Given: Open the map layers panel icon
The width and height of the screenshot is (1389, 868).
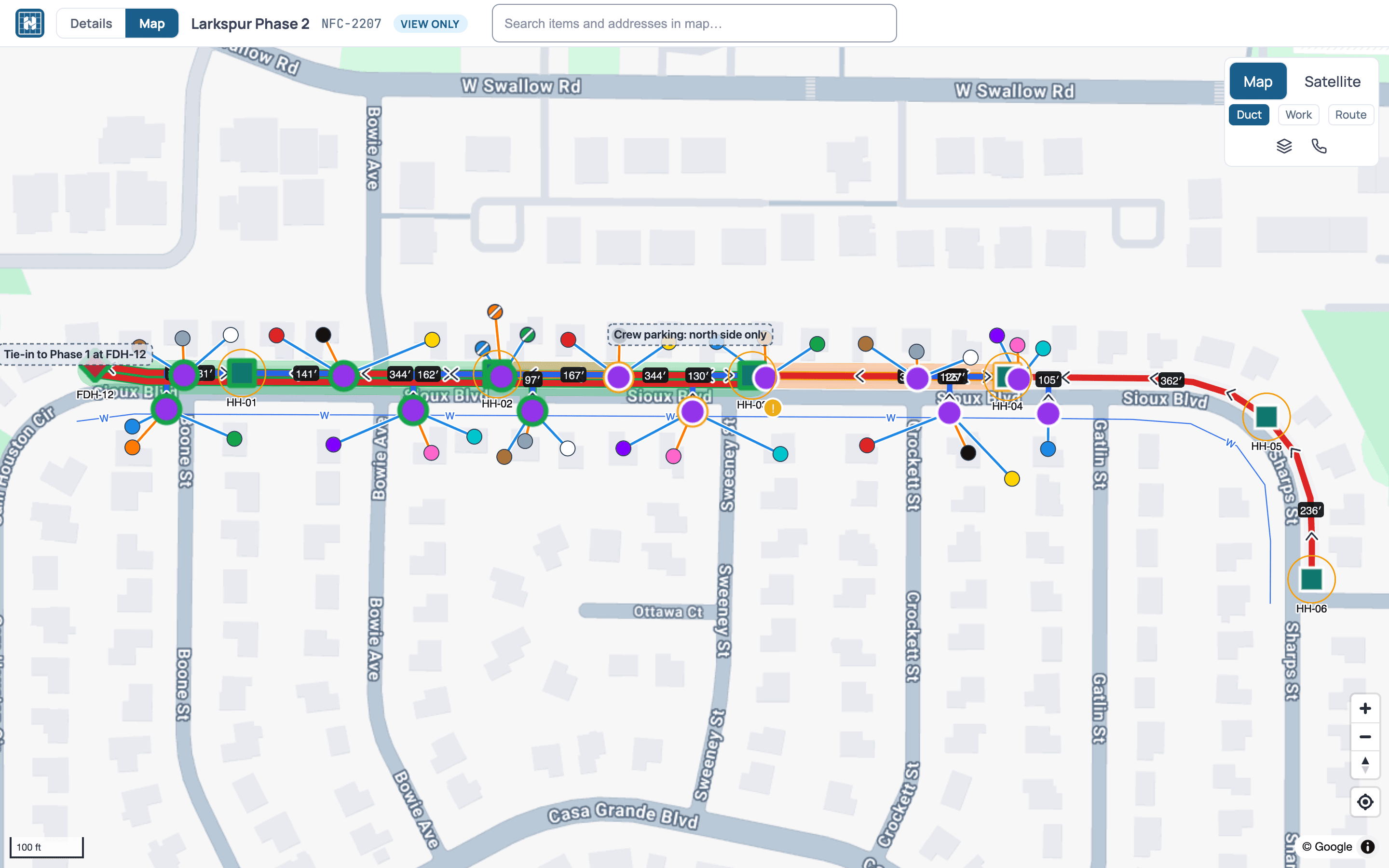Looking at the screenshot, I should (x=1284, y=147).
